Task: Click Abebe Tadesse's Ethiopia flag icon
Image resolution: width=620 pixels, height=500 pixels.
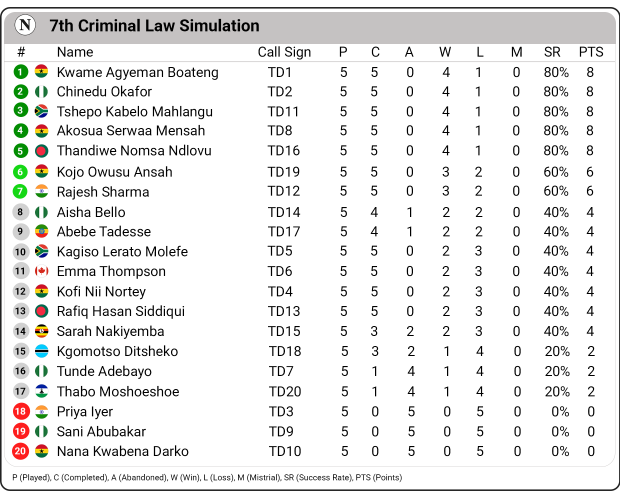Action: point(42,231)
